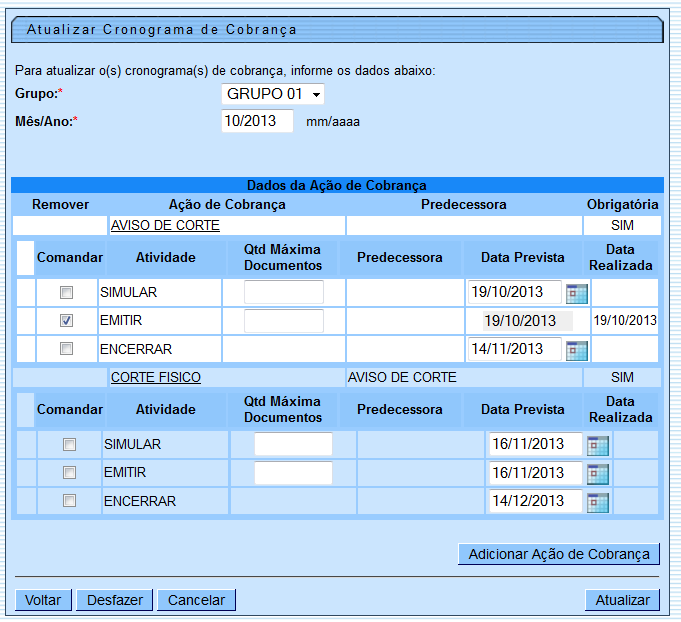Open the CORTE FISICO link

point(155,378)
